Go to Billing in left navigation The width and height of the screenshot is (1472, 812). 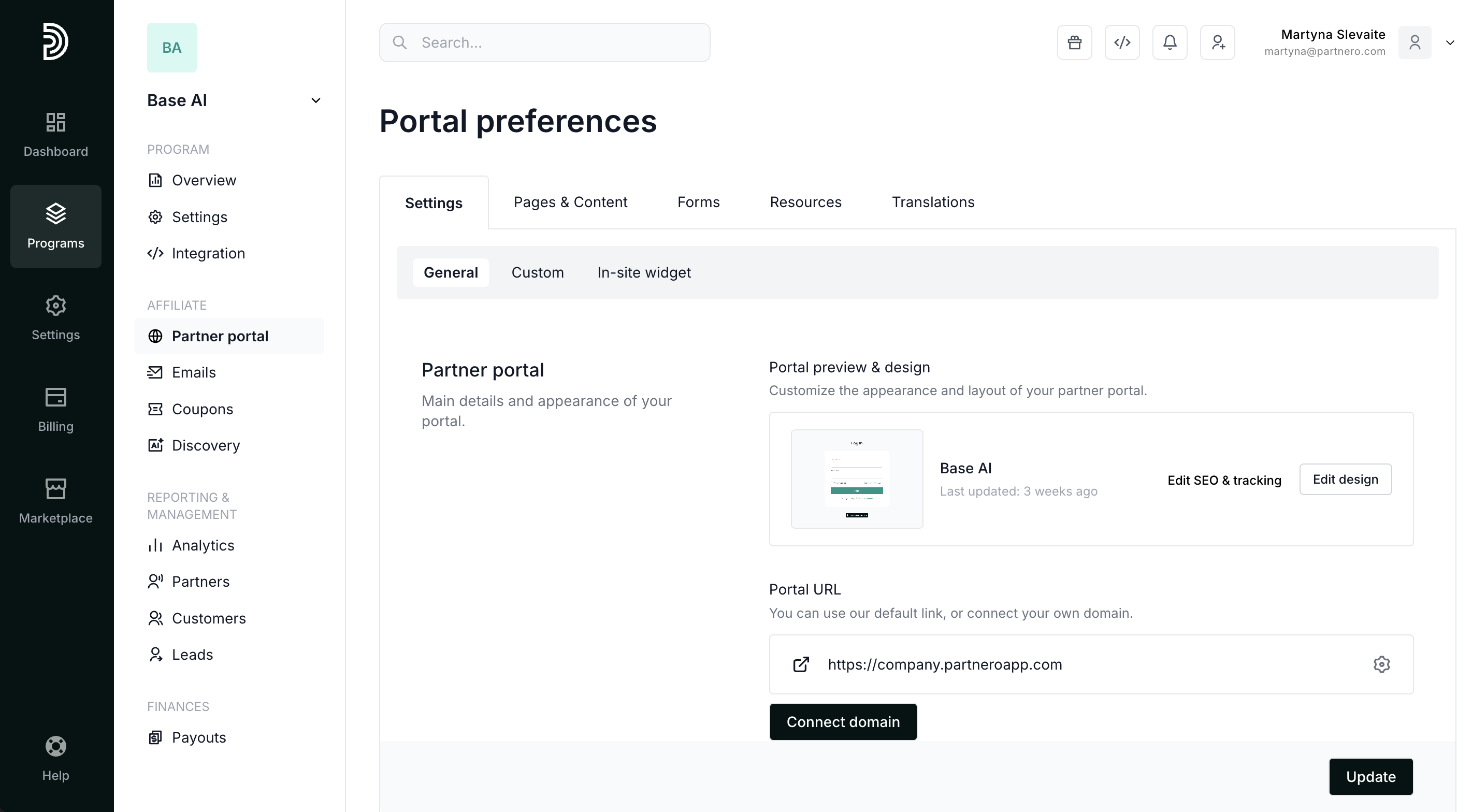[x=55, y=410]
